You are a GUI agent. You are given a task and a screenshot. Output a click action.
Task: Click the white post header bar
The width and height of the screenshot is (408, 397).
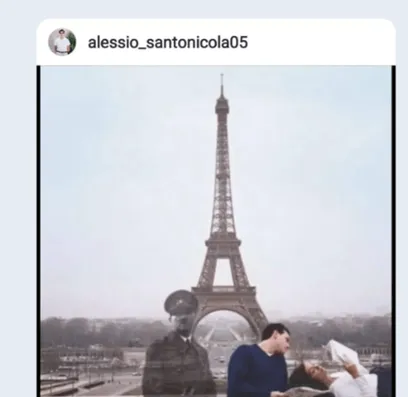(216, 42)
